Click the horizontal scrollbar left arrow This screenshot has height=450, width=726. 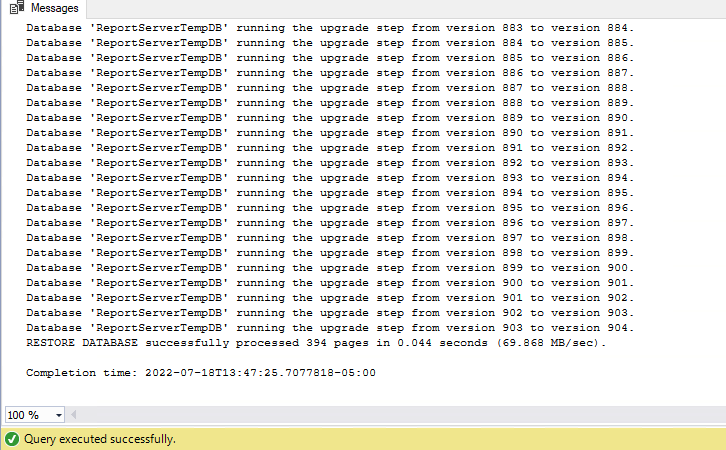point(75,415)
